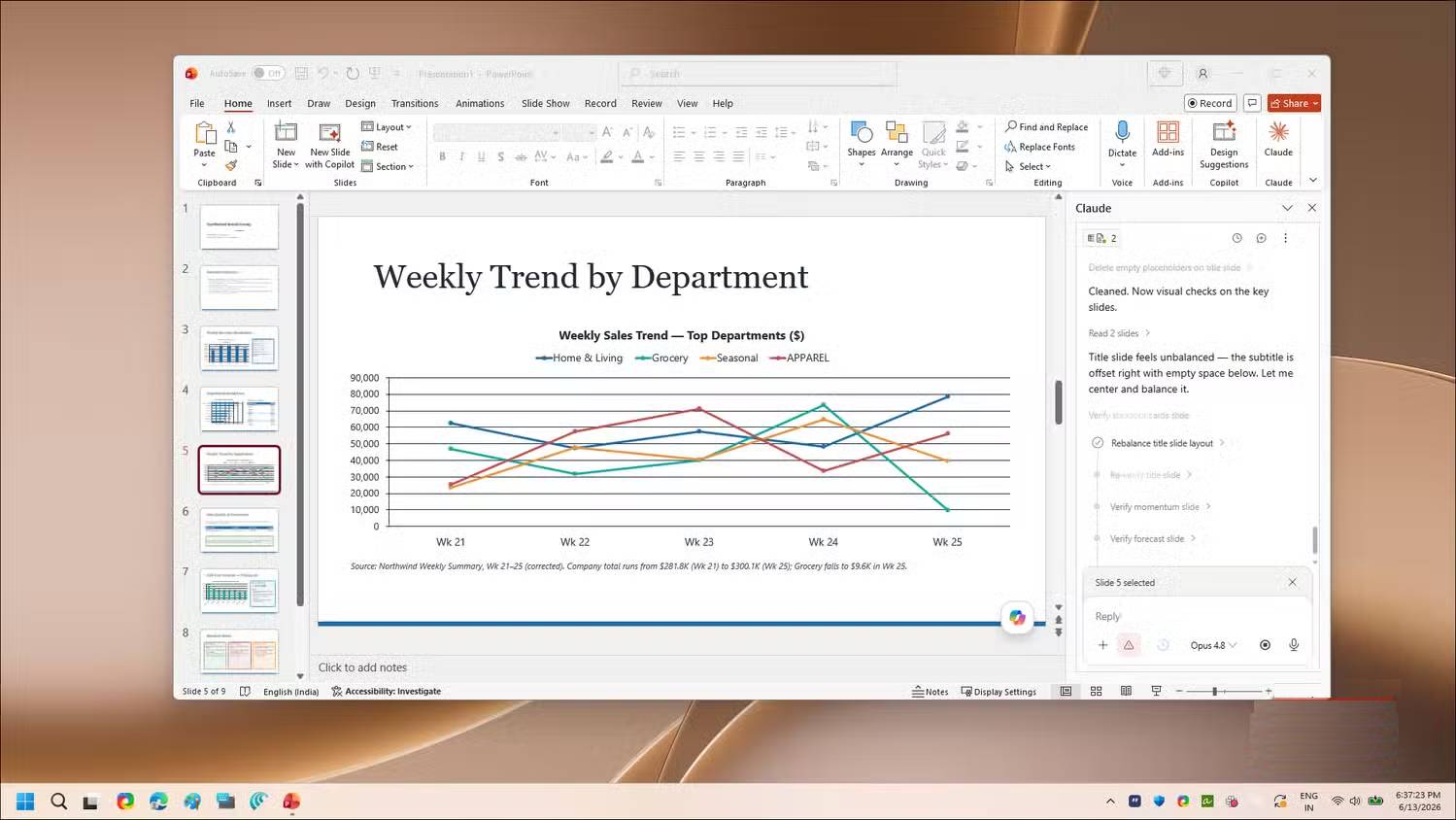Switch to the Animations tab
This screenshot has width=1456, height=820.
(480, 103)
